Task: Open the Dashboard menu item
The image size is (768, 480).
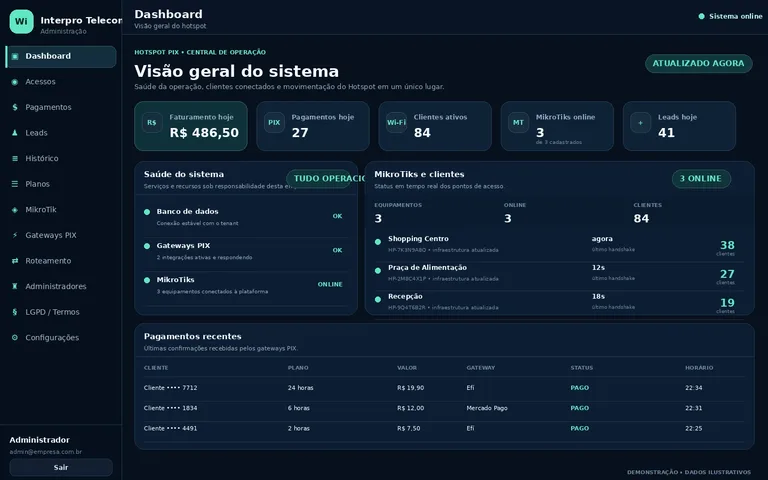Action: [x=61, y=56]
